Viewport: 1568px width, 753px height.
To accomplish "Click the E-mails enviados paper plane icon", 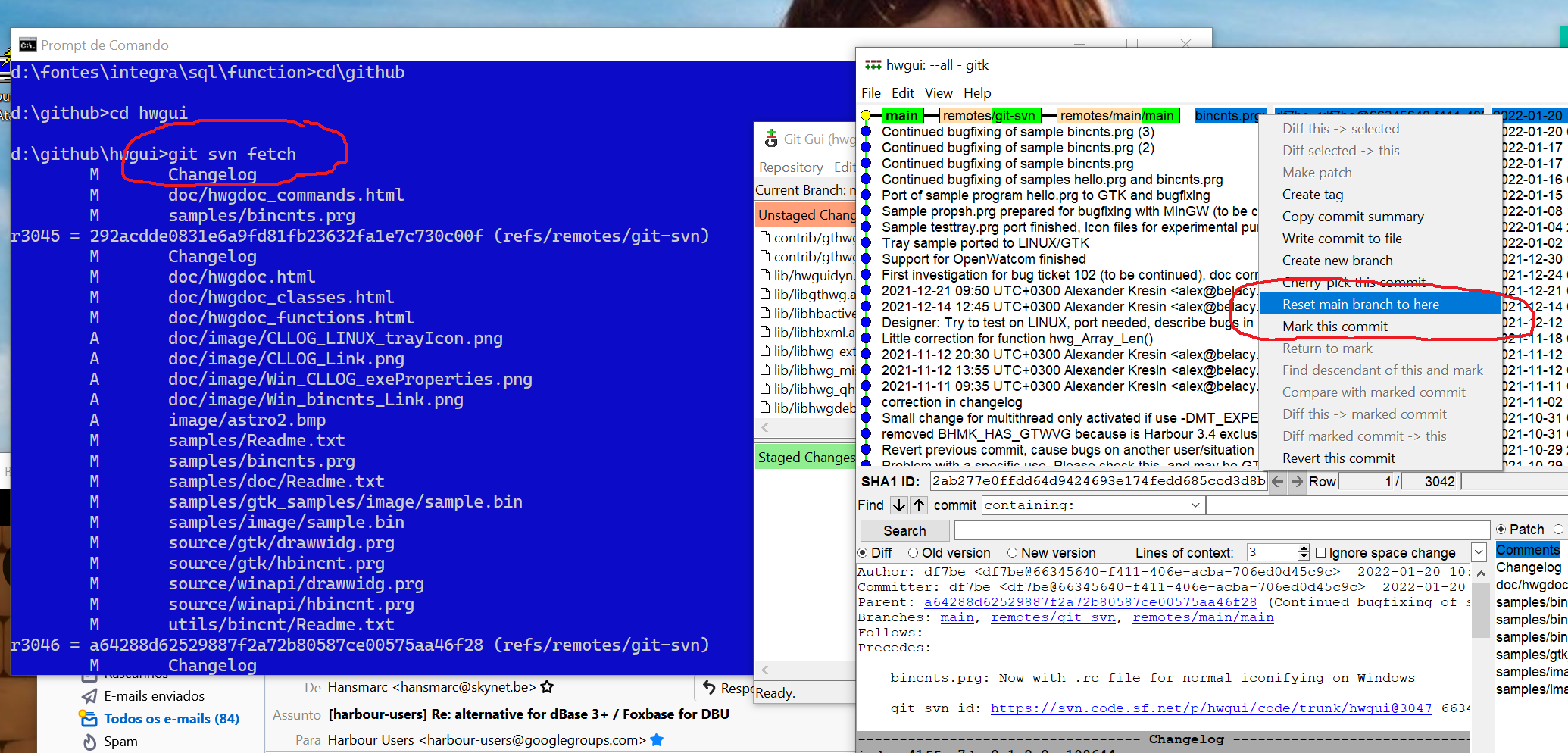I will (89, 695).
